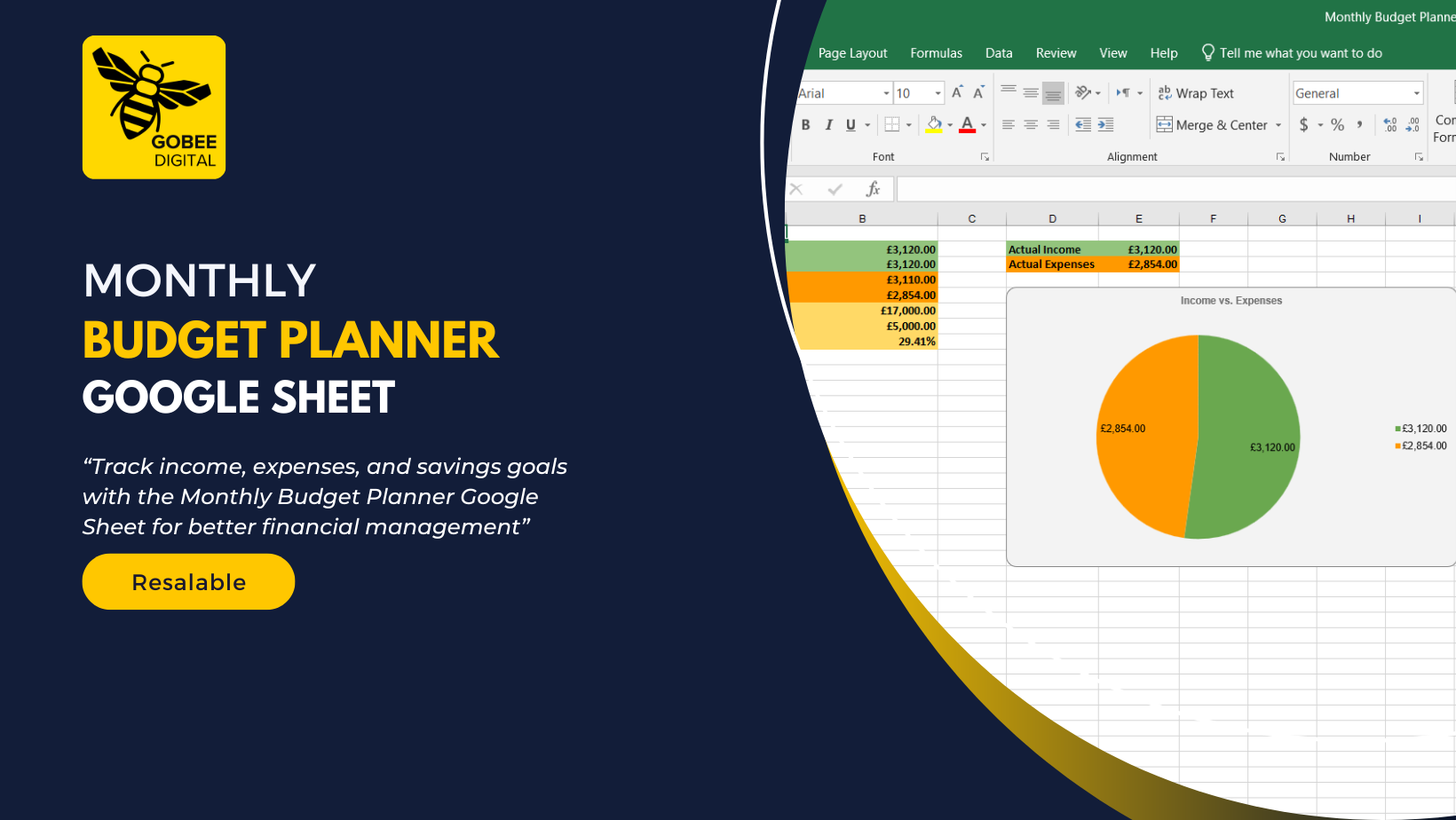Open the Fill Color dropdown arrow
Image resolution: width=1456 pixels, height=820 pixels.
[x=950, y=125]
